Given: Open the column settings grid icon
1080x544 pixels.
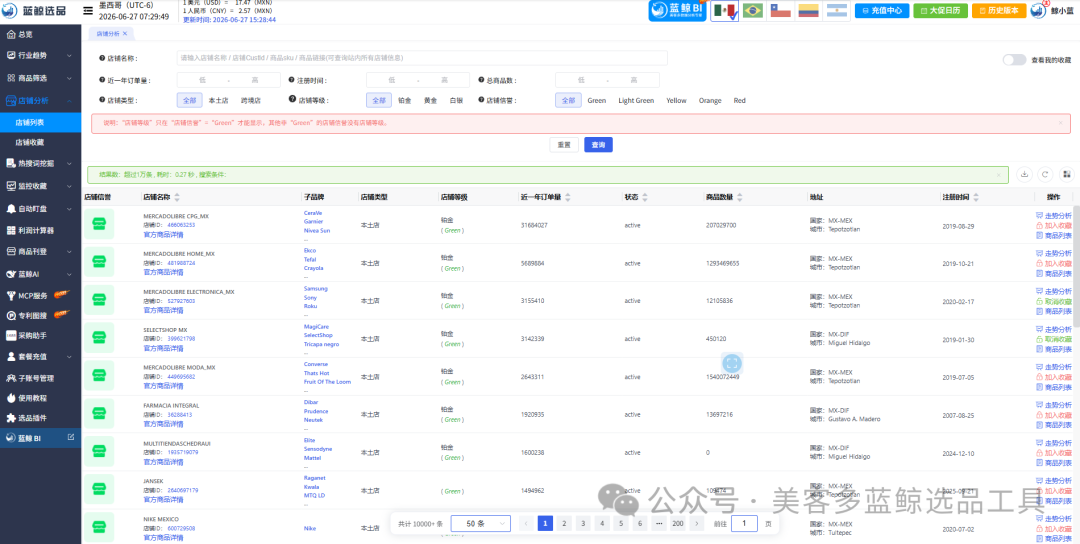Looking at the screenshot, I should 1067,174.
